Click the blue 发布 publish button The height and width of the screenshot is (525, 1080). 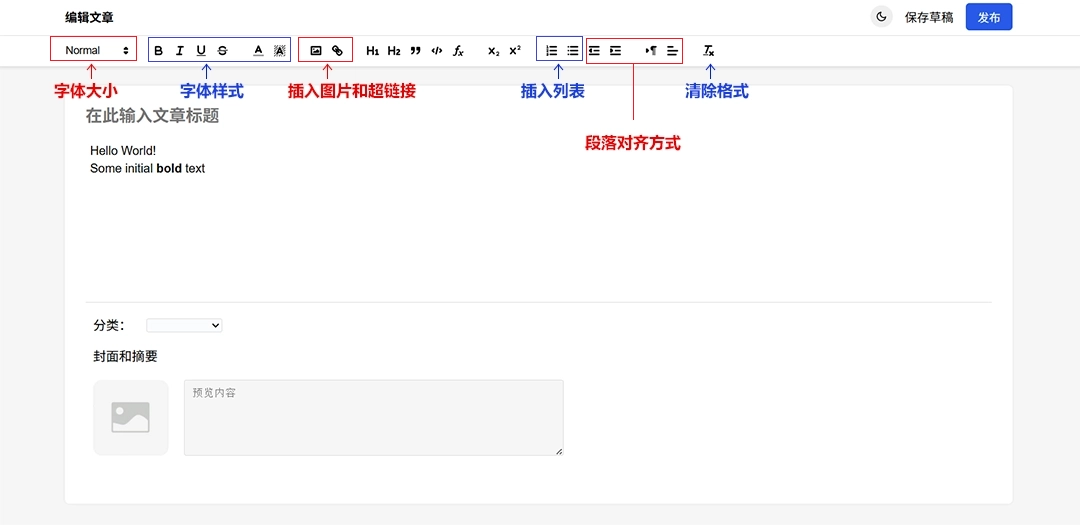pos(989,17)
